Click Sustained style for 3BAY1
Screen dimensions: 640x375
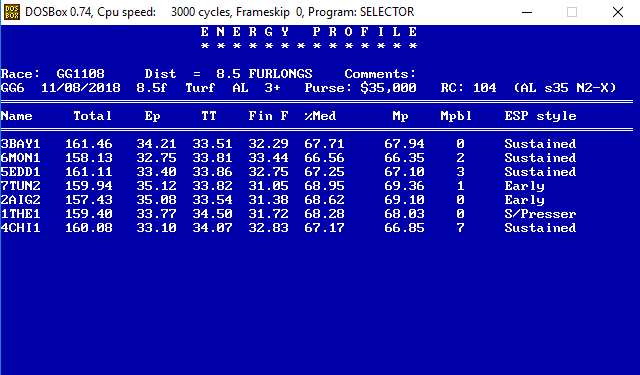[540, 144]
